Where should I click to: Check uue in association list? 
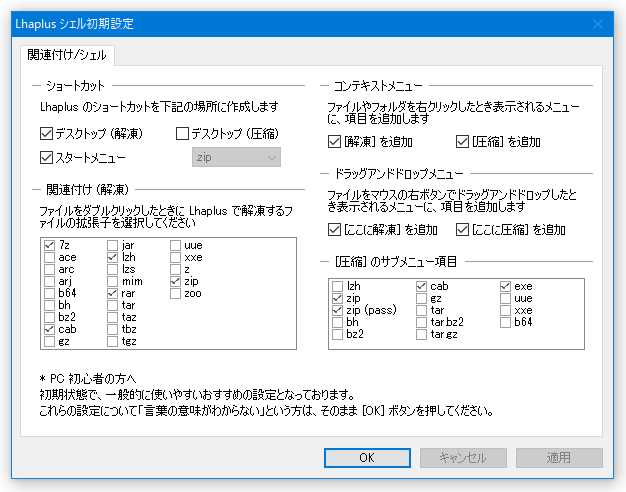tap(175, 245)
